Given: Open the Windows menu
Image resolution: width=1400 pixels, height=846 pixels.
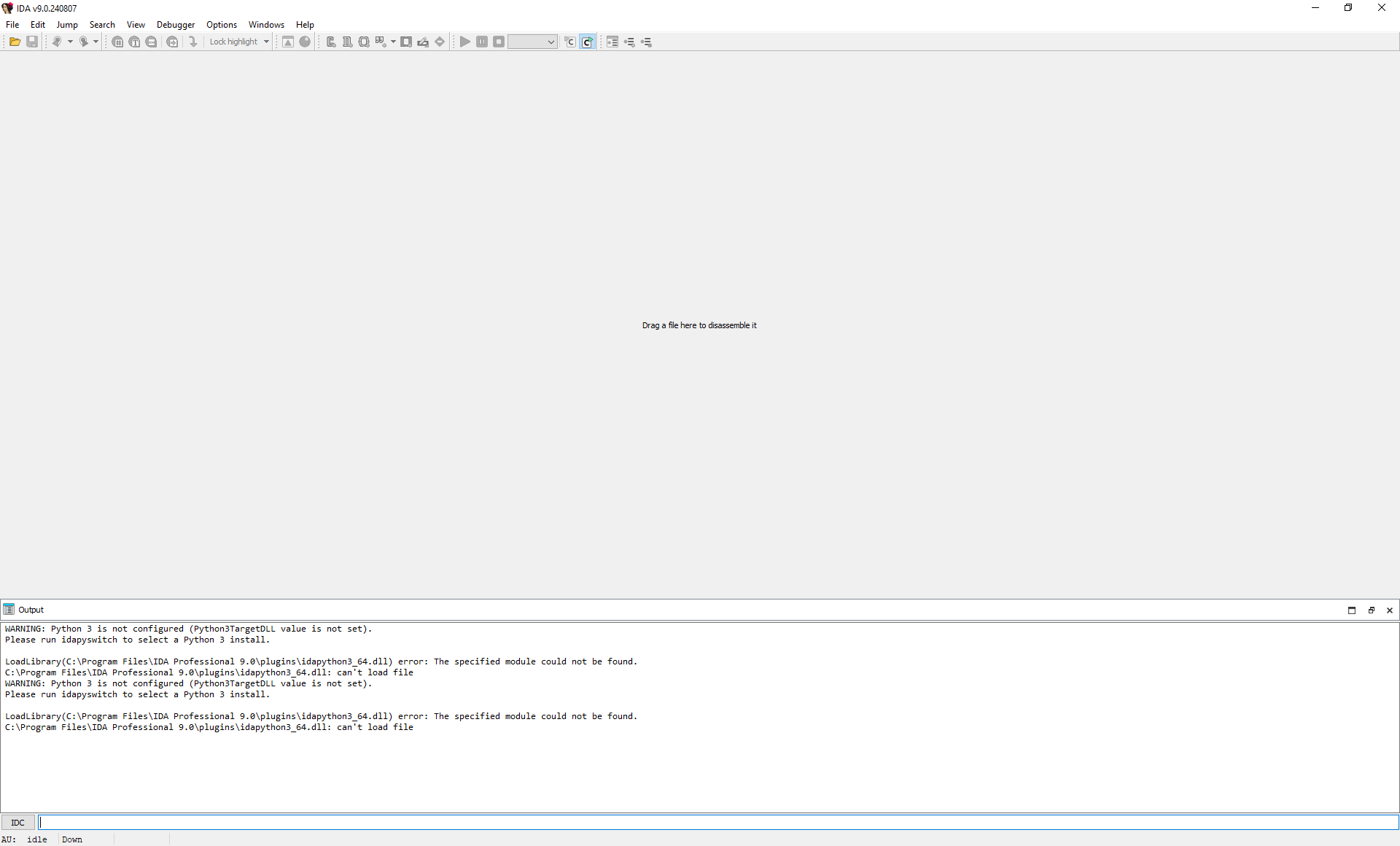Looking at the screenshot, I should click(x=266, y=24).
